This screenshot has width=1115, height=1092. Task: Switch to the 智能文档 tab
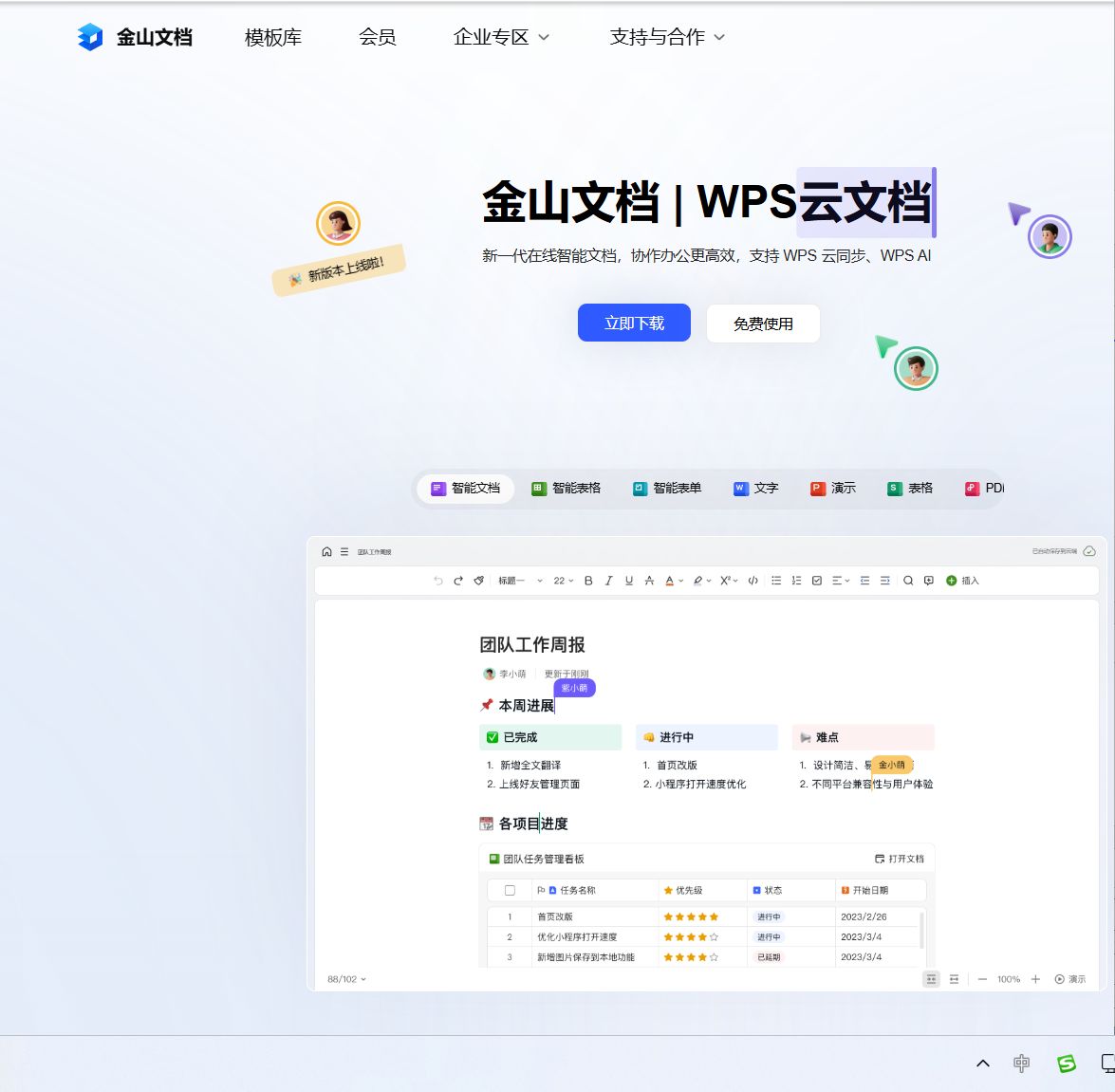[x=466, y=489]
